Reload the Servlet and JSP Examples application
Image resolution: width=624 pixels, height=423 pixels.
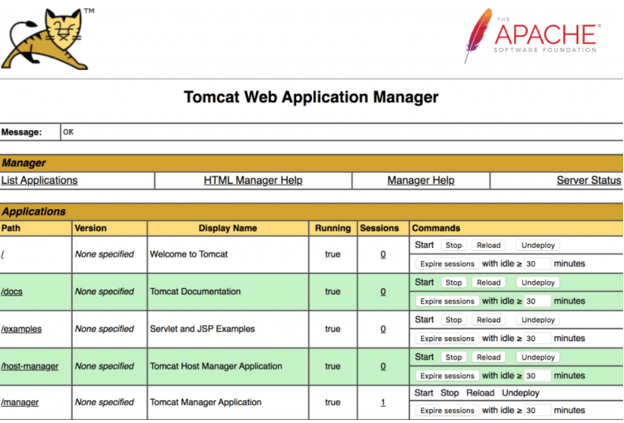(488, 320)
